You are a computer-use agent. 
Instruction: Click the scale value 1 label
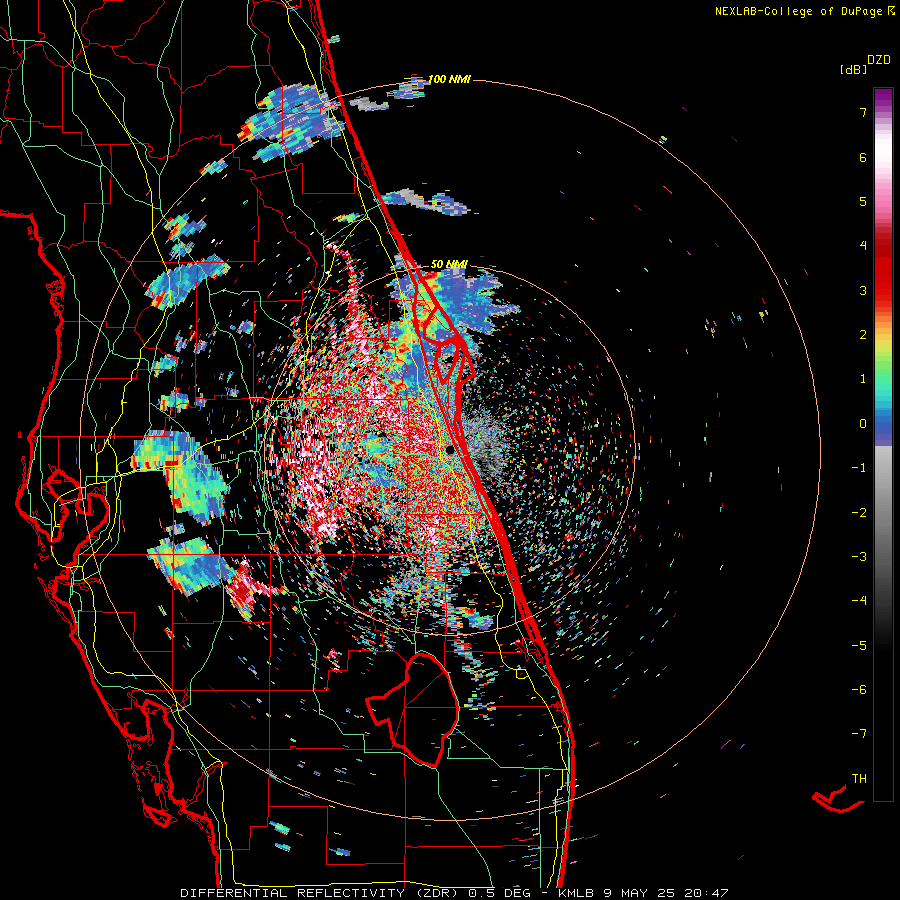click(863, 379)
